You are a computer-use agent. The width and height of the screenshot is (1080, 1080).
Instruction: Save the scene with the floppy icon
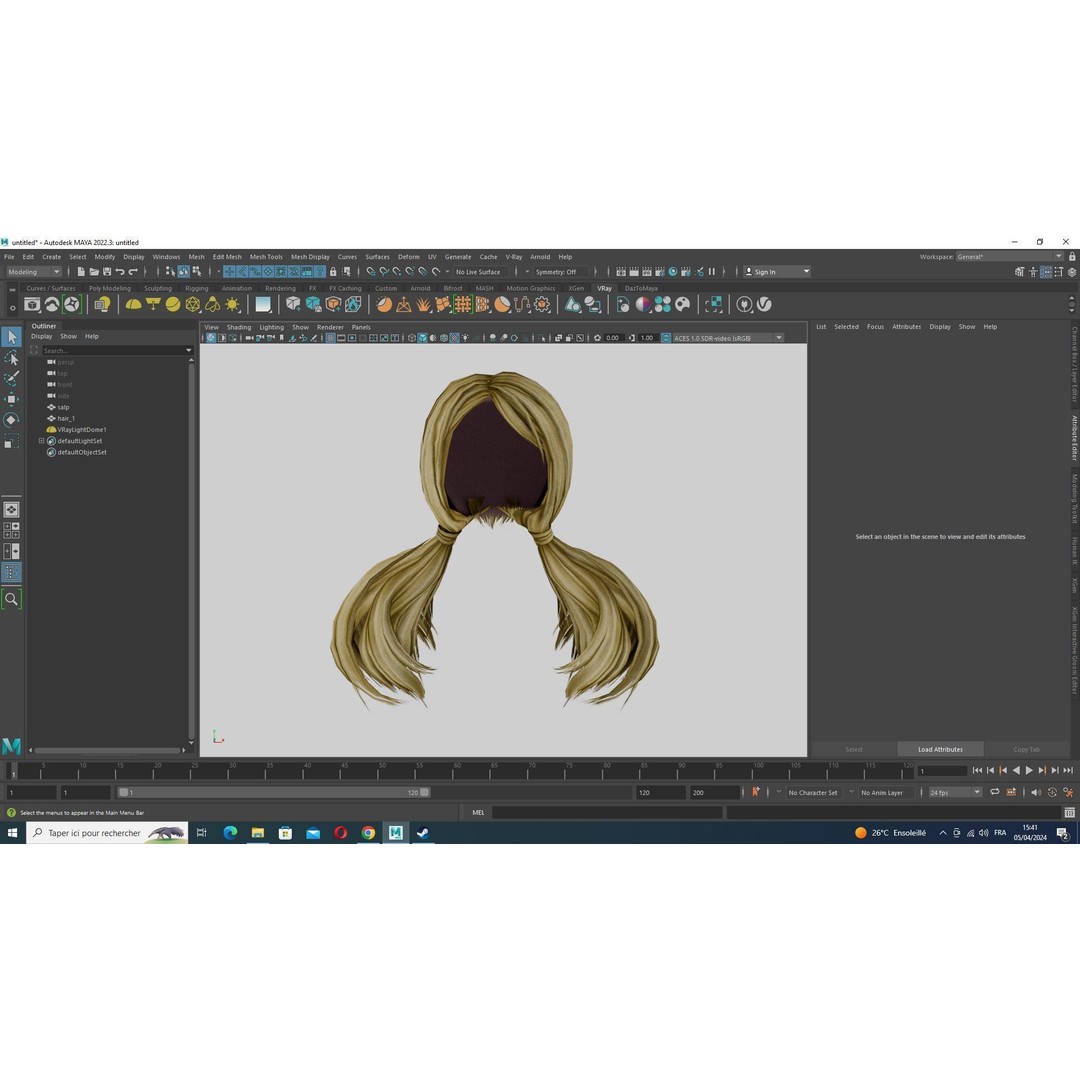(x=107, y=272)
